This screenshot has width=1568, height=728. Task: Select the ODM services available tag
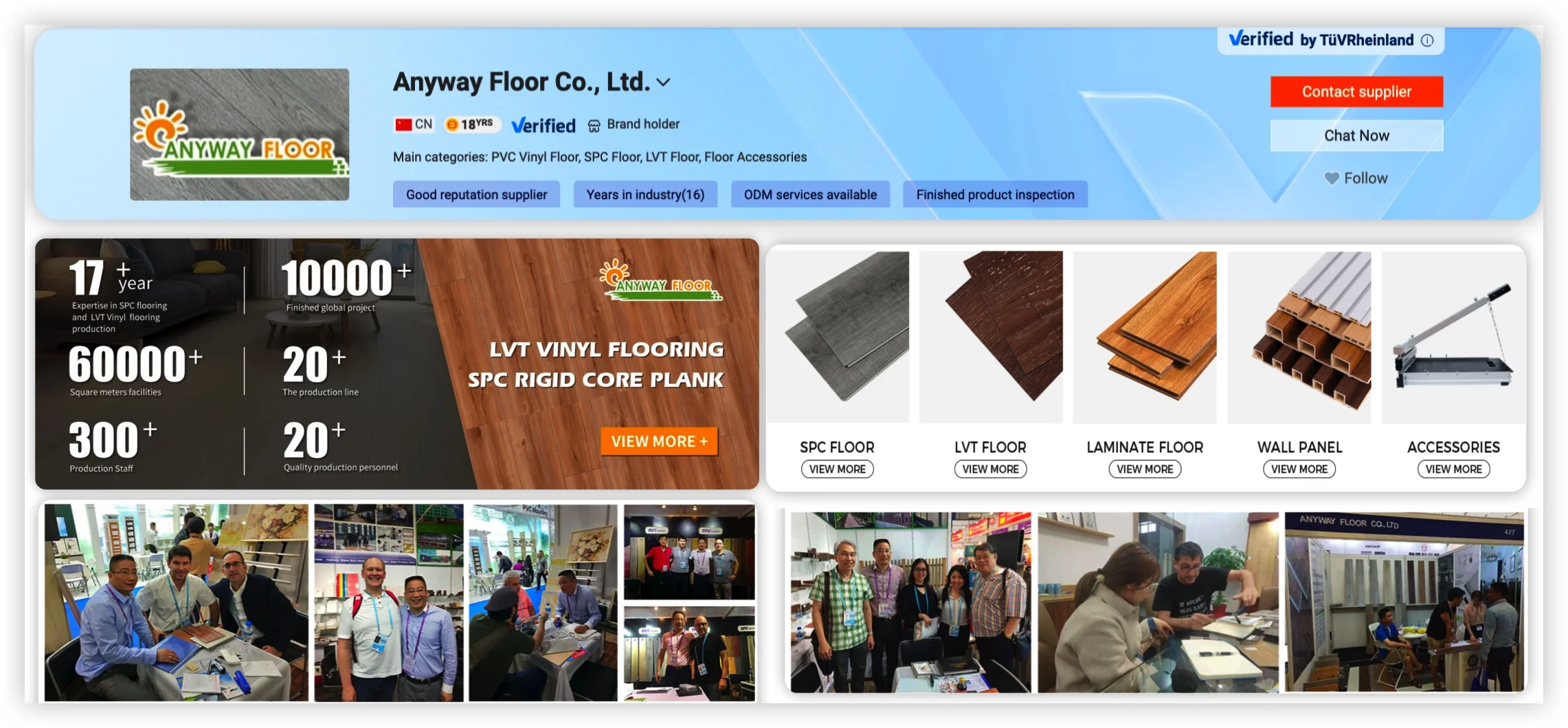pyautogui.click(x=810, y=194)
